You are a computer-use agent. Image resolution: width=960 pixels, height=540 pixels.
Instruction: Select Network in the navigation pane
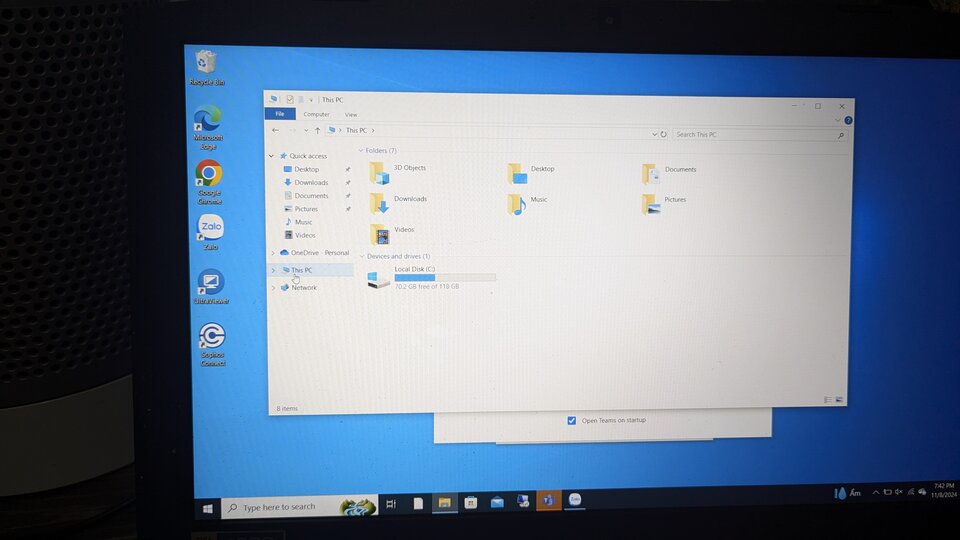point(304,287)
